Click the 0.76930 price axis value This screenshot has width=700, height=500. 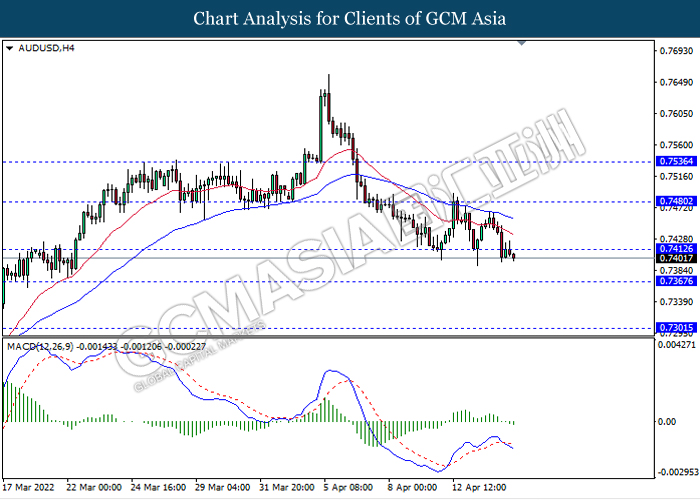676,51
